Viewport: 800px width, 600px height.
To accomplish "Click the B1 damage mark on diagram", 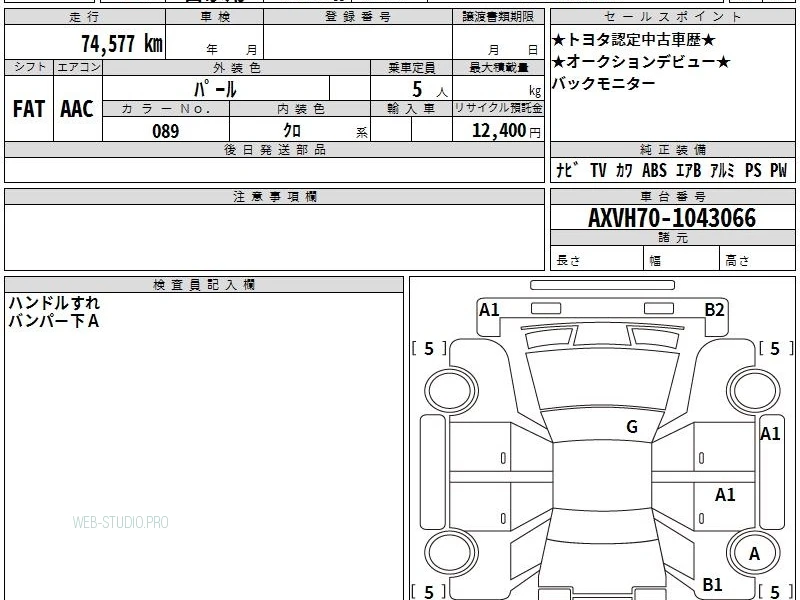I will pos(712,584).
